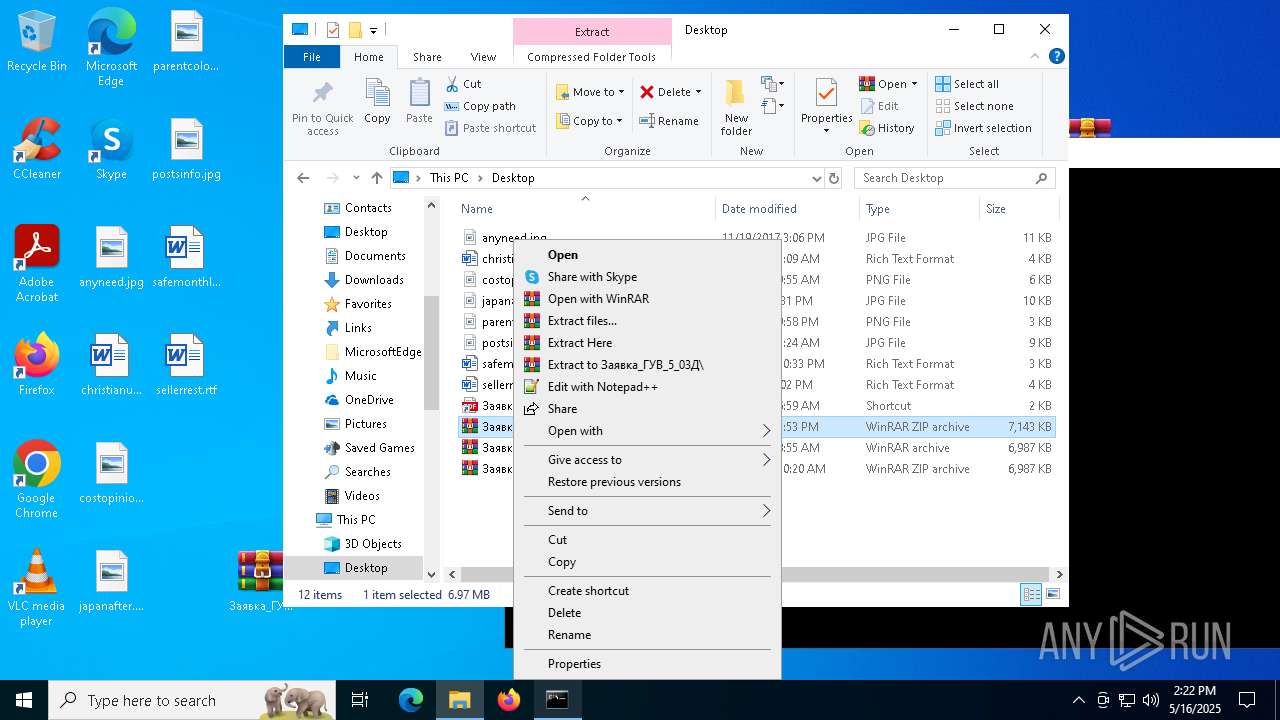Click the Customize Quick Access Toolbar arrow
Screen dimensions: 1280x720
(x=374, y=30)
